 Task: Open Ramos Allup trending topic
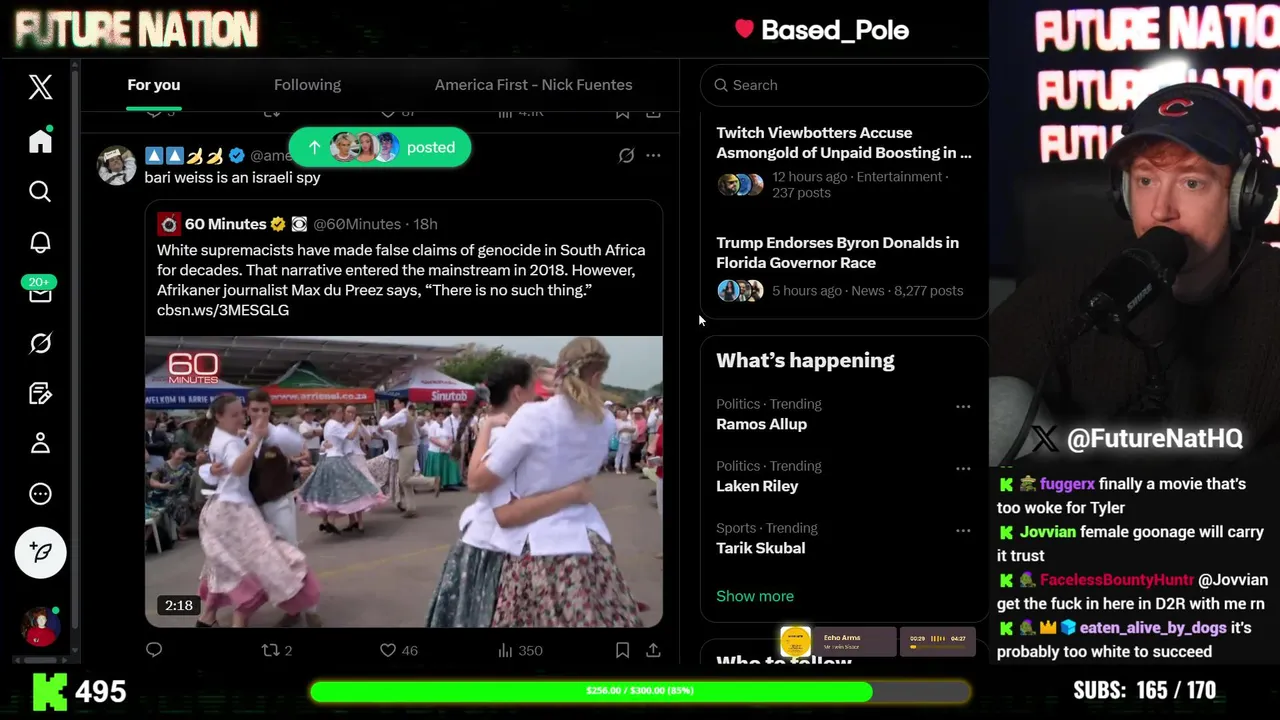[762, 424]
